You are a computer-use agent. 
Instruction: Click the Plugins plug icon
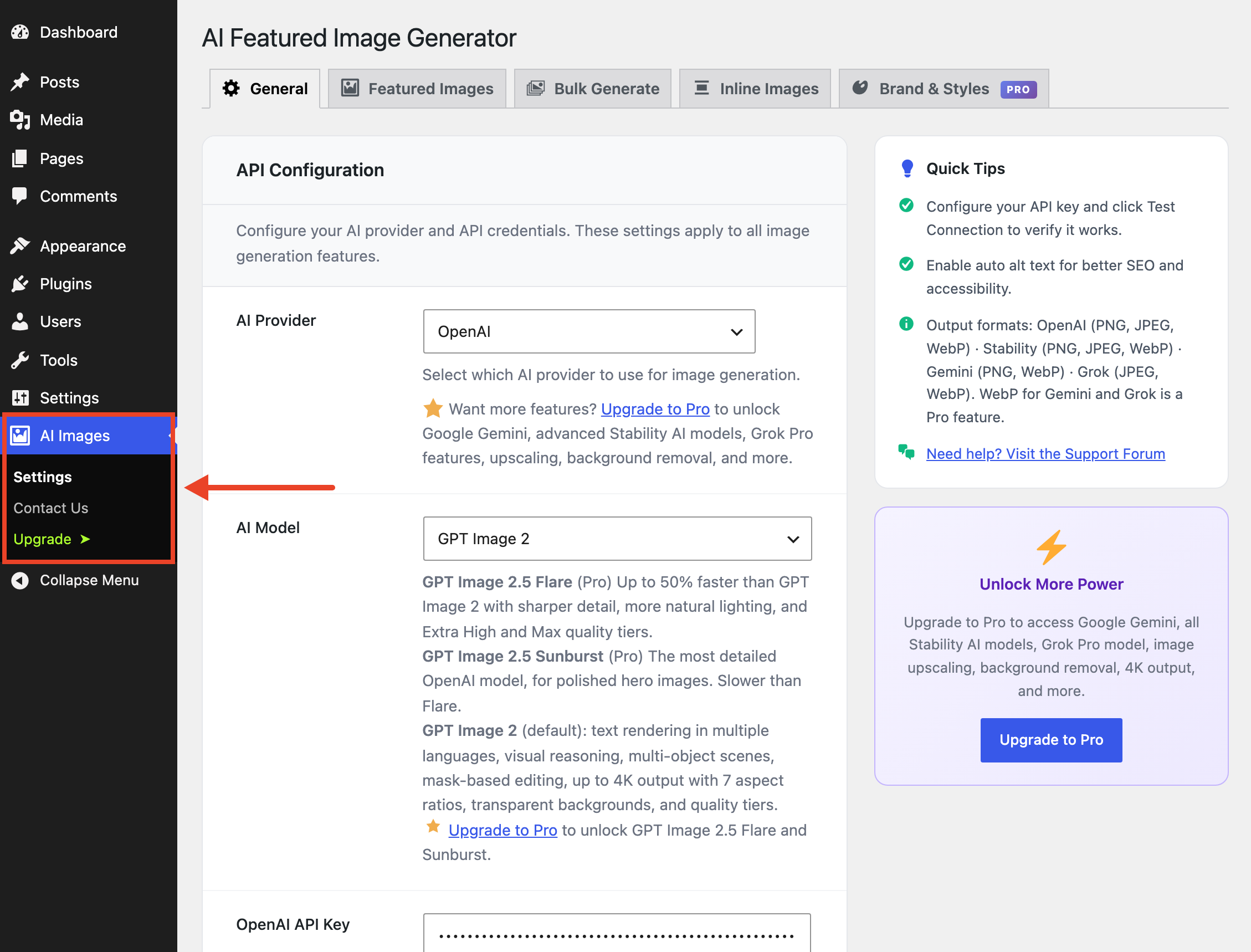tap(20, 284)
